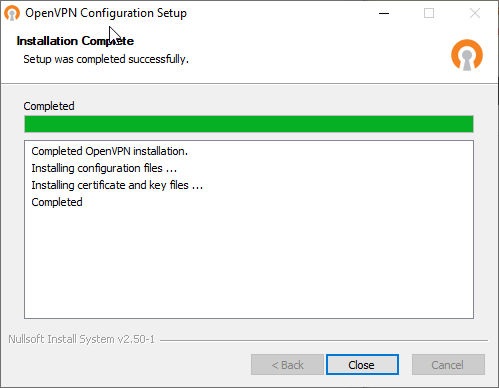Click the 'OpenVPN Configuration Setup' window title
Screen dimensions: 499x388
point(106,13)
